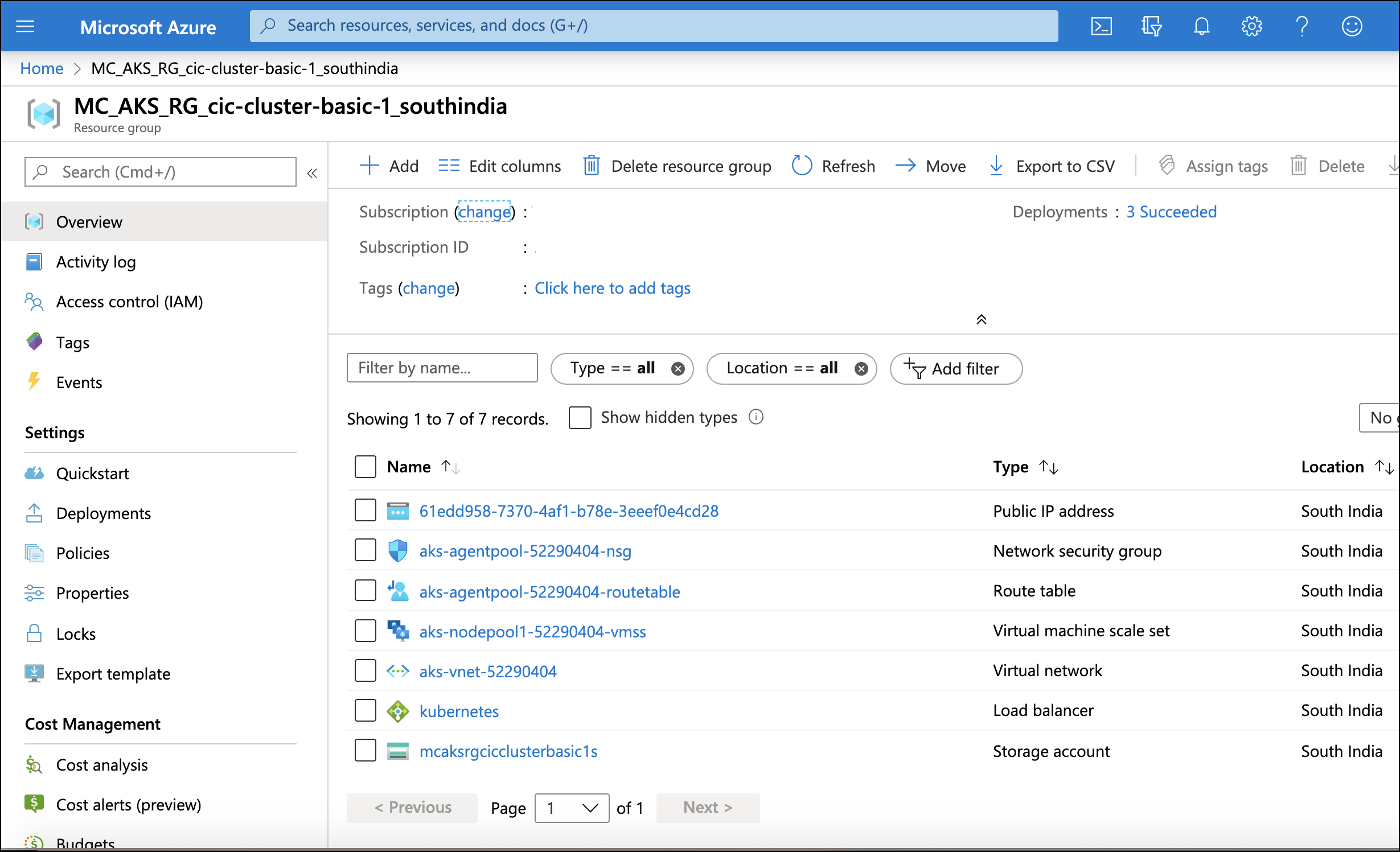The height and width of the screenshot is (852, 1400).
Task: Open Cloud Shell from the top bar
Action: pyautogui.click(x=1101, y=26)
